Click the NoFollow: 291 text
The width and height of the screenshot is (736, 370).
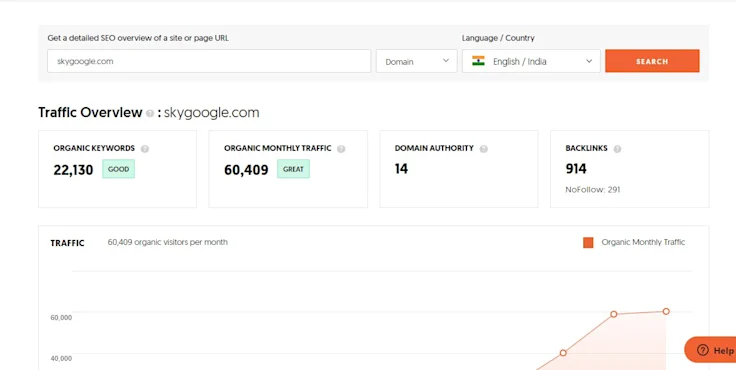[x=593, y=190]
